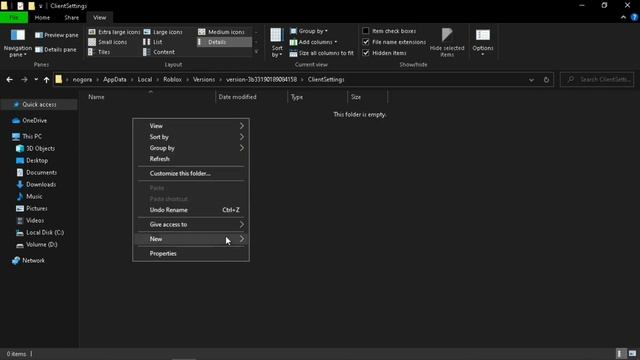This screenshot has height=360, width=640.
Task: Open Explorer help
Action: pyautogui.click(x=634, y=18)
